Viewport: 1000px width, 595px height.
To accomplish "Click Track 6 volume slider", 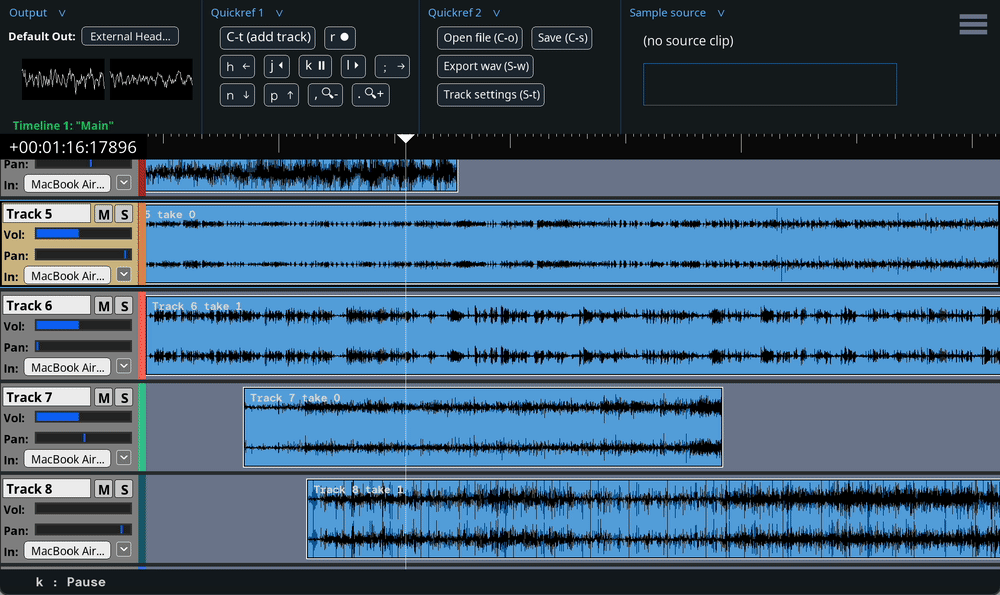I will tap(82, 325).
